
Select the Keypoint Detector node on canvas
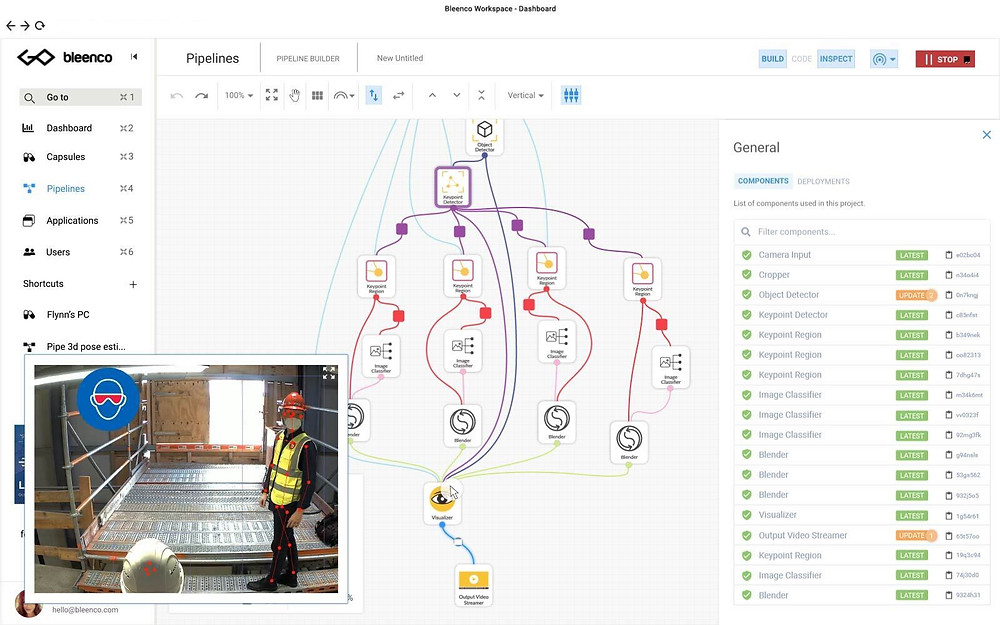[453, 187]
